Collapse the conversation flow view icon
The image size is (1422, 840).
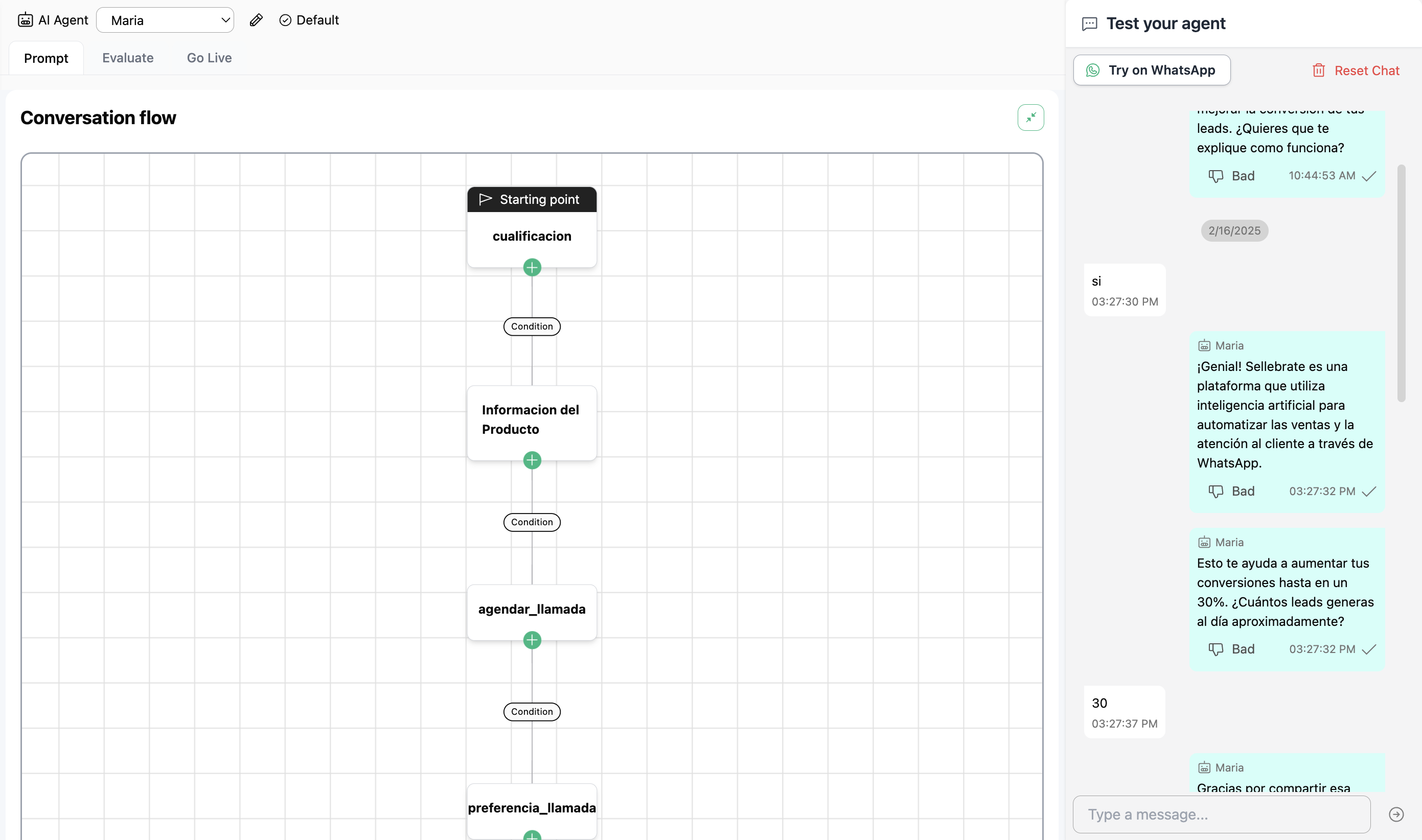point(1030,118)
